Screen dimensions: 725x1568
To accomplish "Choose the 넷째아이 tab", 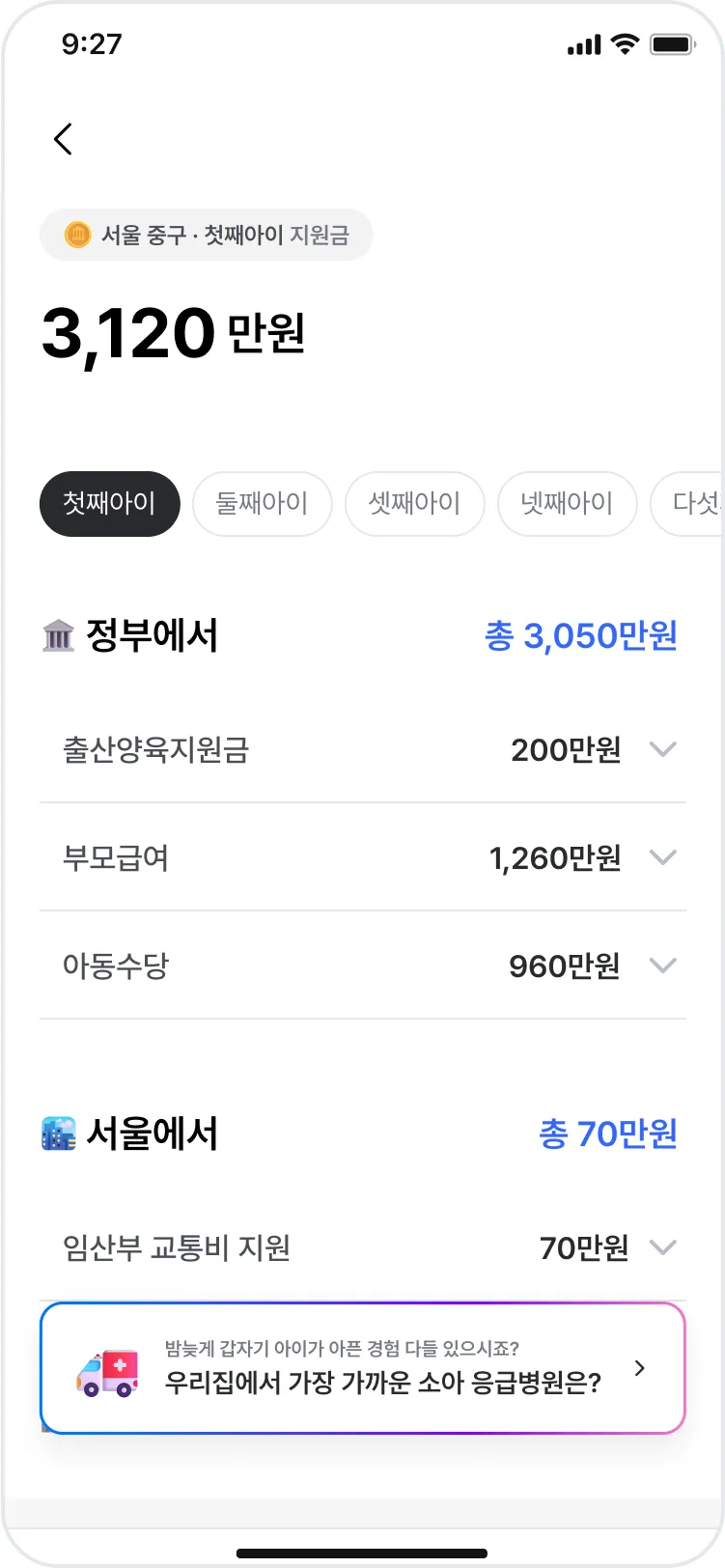I will [567, 503].
